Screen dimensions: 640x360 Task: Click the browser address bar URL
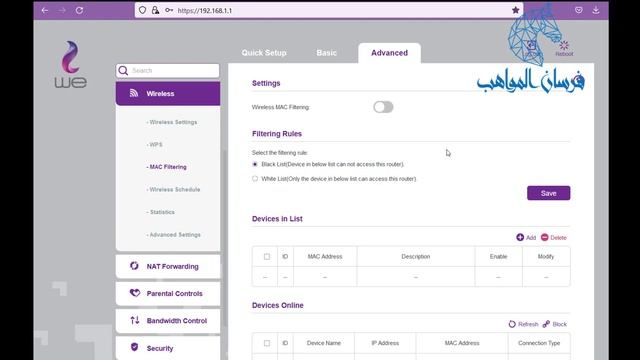point(205,11)
